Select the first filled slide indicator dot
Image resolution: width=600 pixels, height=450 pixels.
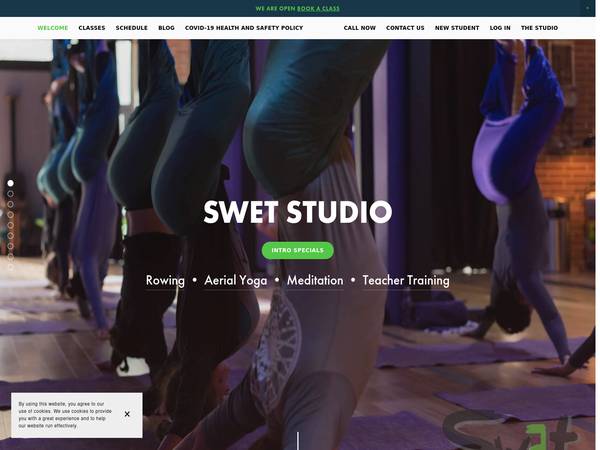pyautogui.click(x=10, y=183)
